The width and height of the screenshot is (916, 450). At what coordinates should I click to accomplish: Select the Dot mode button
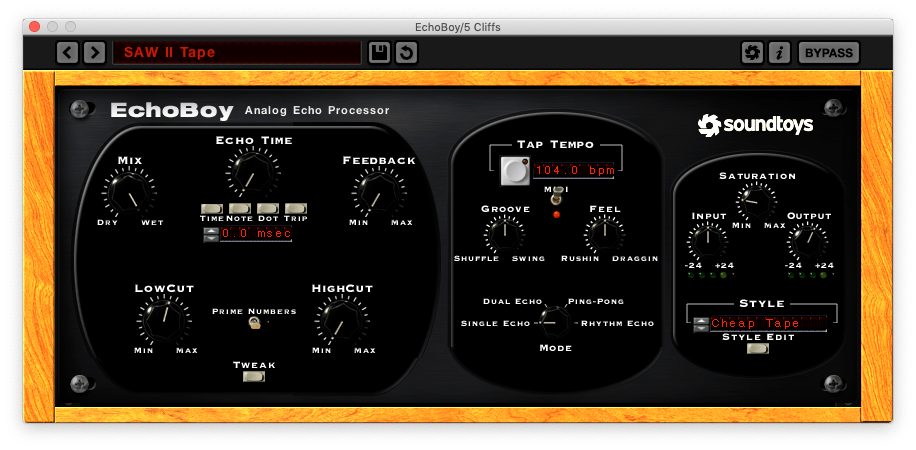tap(268, 209)
